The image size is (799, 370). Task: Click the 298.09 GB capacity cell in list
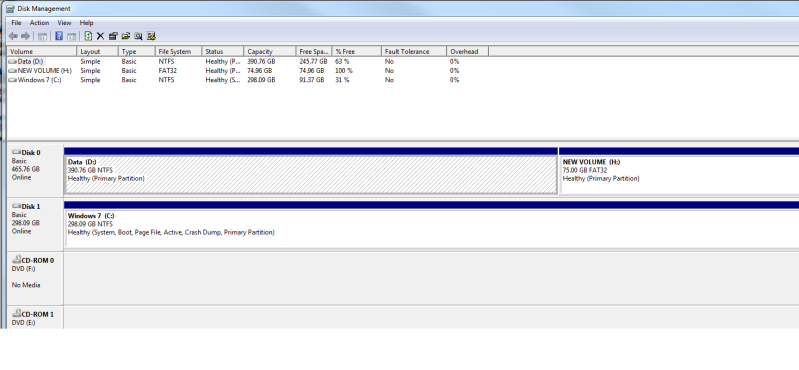pos(261,80)
